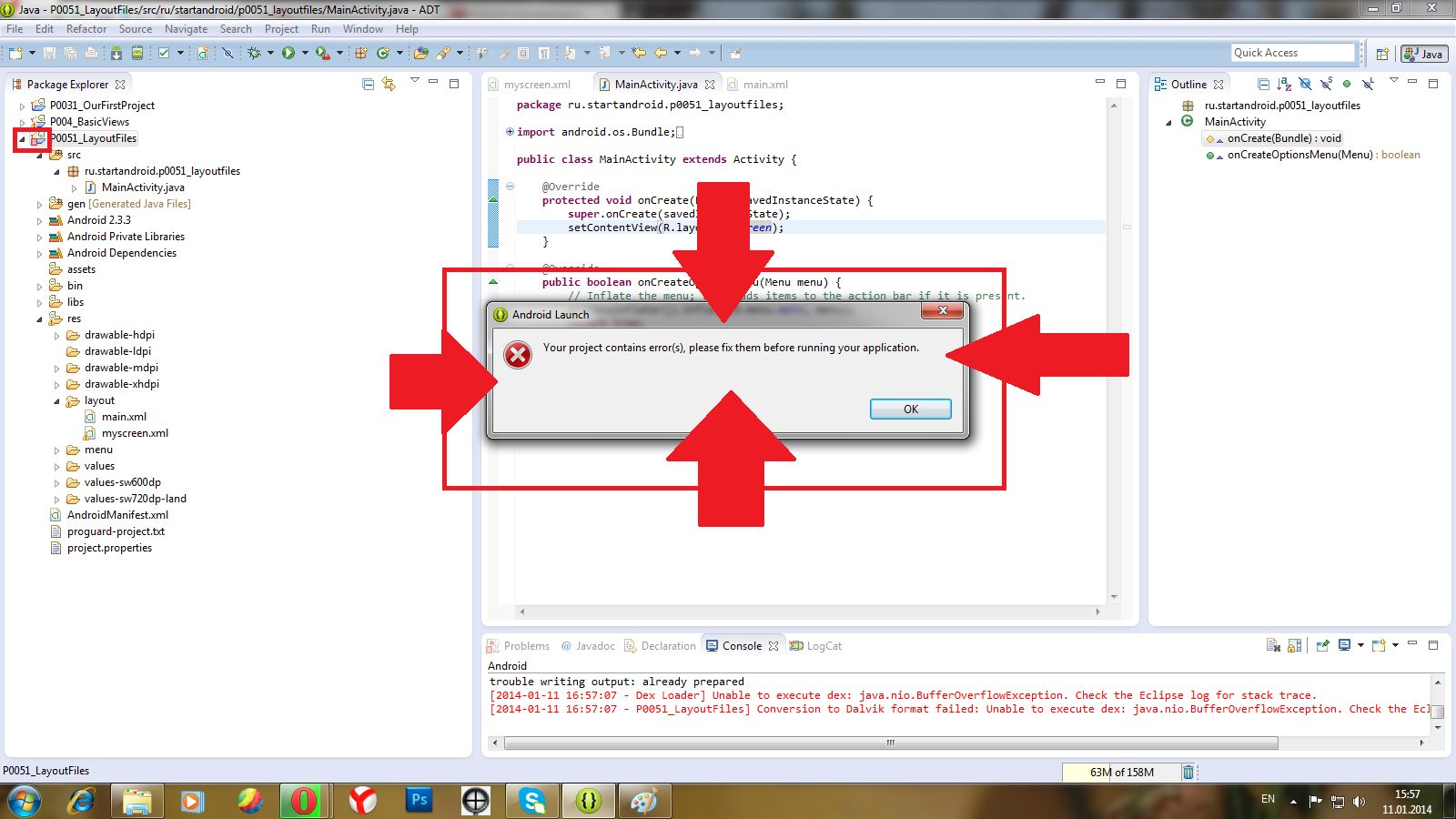
Task: Toggle Hide Local Types in Outline
Action: pos(1368,84)
